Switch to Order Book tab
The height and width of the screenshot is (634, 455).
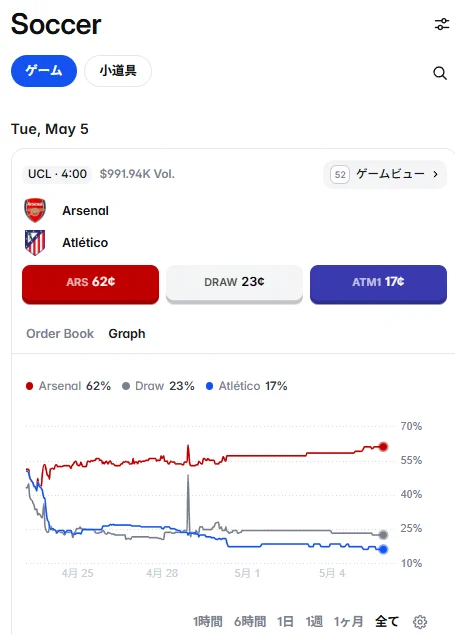pyautogui.click(x=60, y=334)
